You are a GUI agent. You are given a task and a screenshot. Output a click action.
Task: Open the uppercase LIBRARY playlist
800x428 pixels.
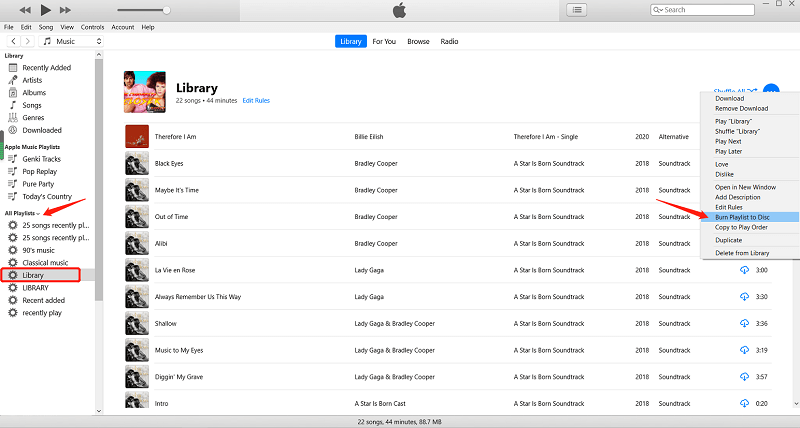coord(35,288)
